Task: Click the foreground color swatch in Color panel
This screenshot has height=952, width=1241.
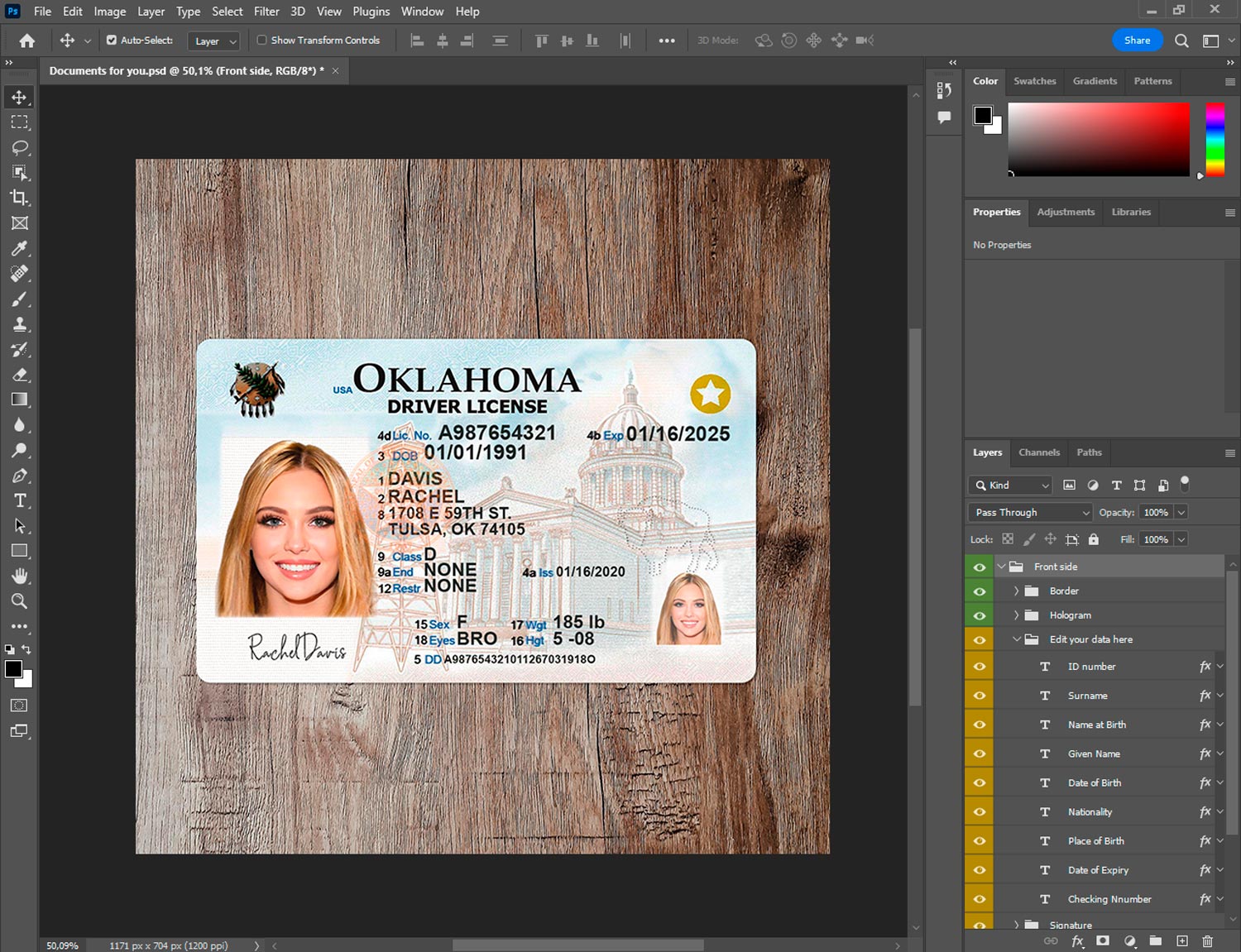Action: pos(983,115)
